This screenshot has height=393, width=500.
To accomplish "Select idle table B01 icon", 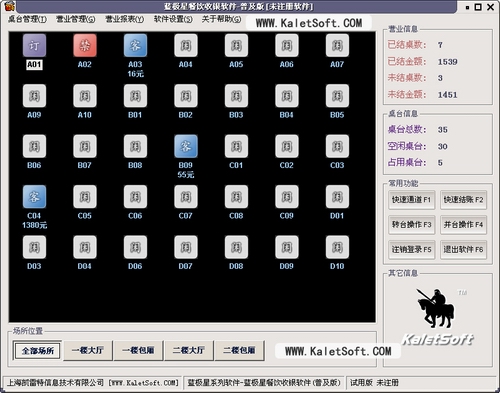I will (135, 96).
